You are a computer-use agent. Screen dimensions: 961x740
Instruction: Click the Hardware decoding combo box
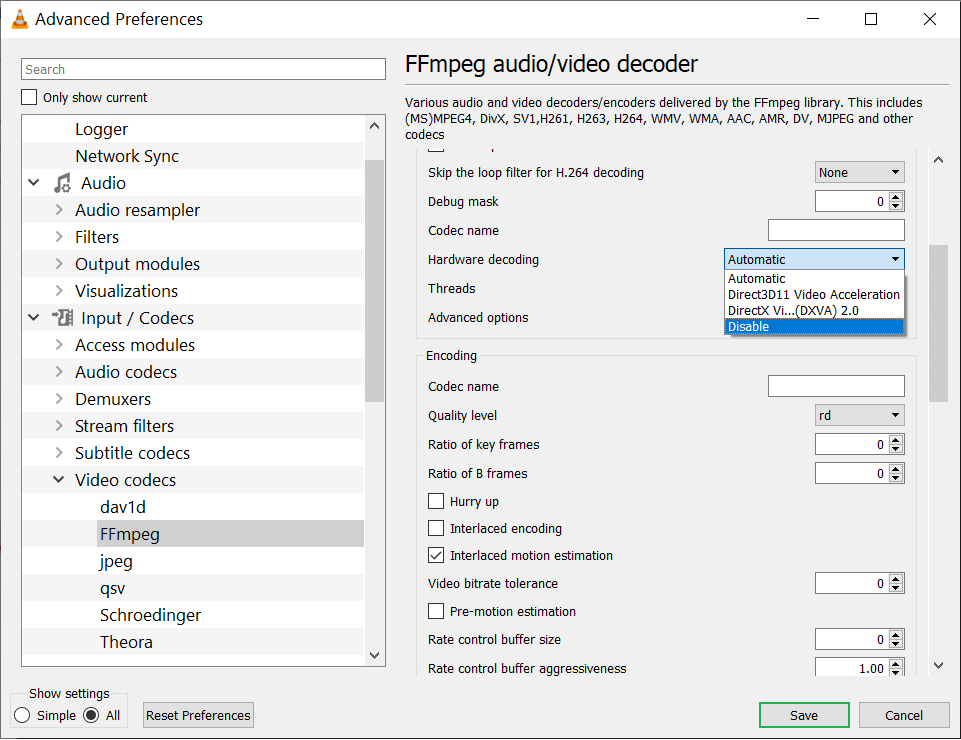(x=814, y=259)
